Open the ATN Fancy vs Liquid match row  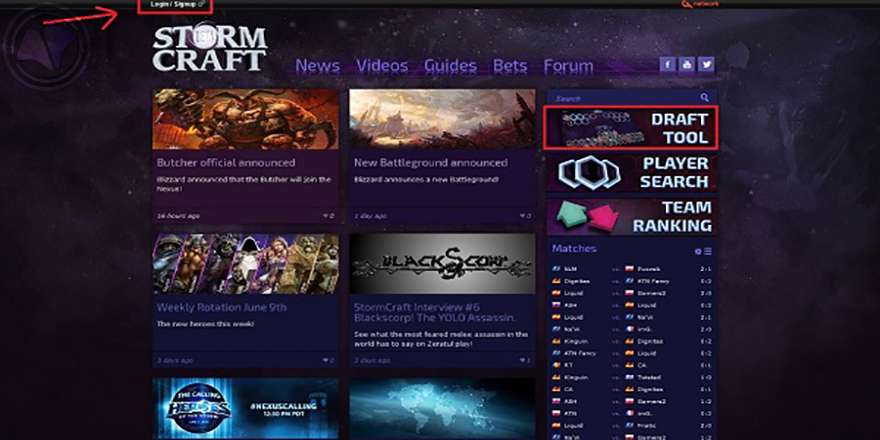632,353
